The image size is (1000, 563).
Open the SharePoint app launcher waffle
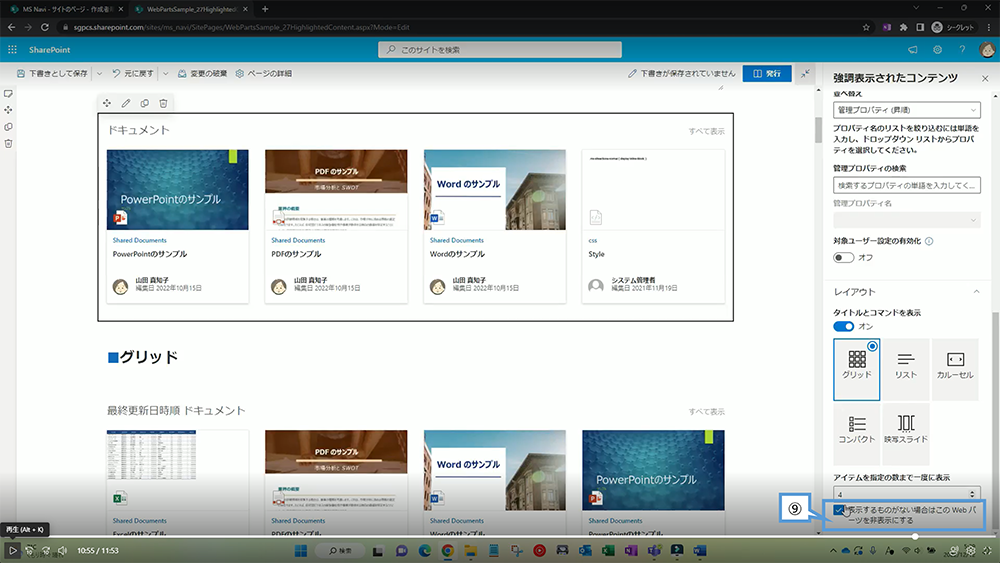click(x=12, y=50)
